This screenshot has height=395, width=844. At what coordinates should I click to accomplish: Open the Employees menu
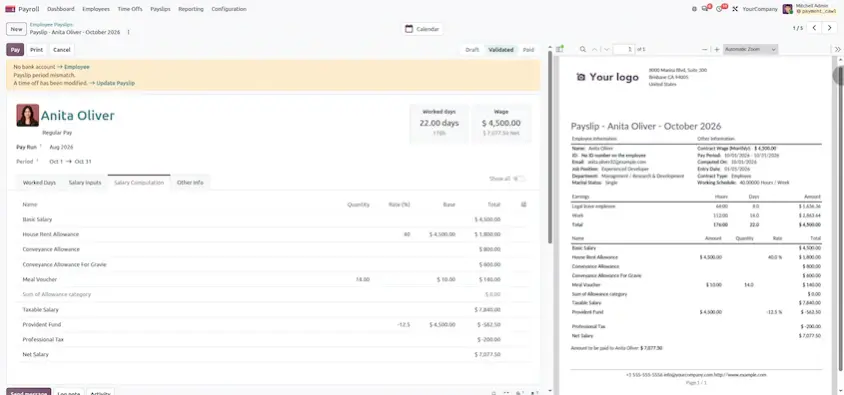pyautogui.click(x=96, y=9)
